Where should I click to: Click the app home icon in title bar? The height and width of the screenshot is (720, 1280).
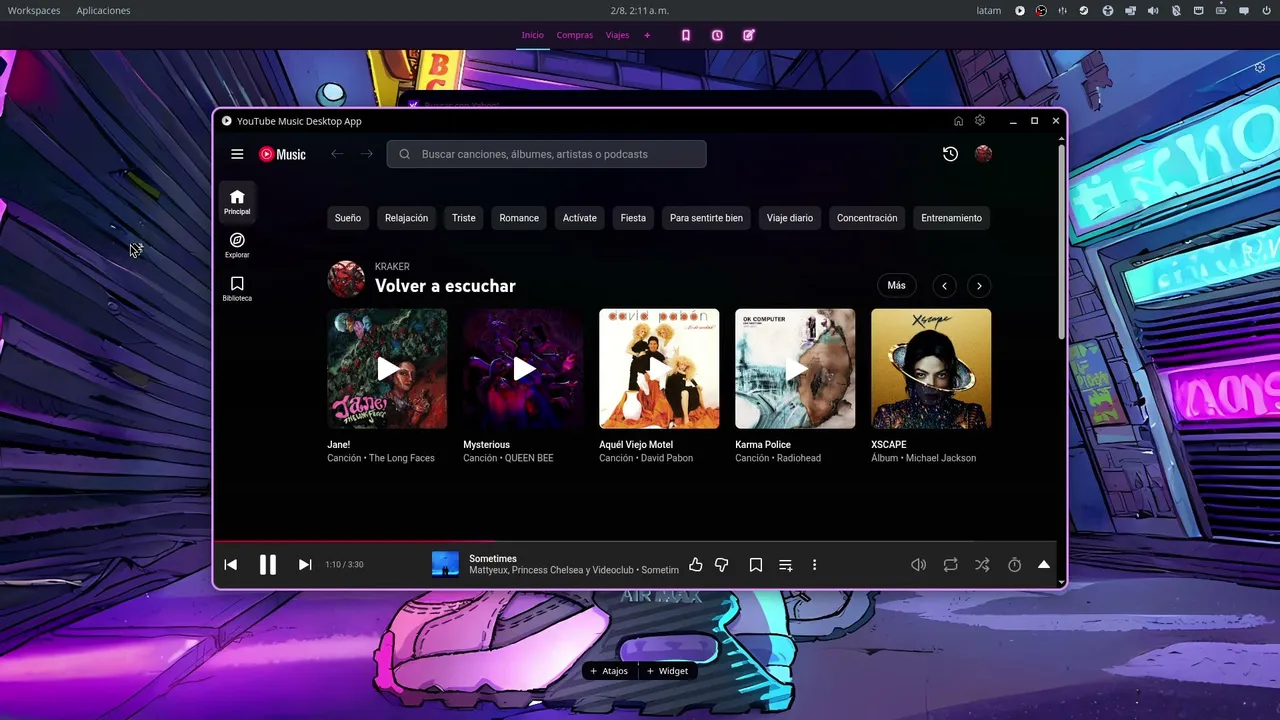tap(958, 121)
